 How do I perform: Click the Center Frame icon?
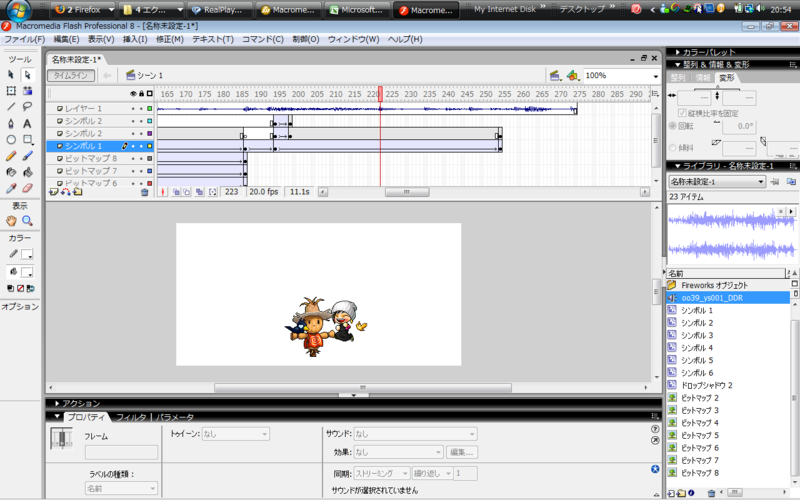(163, 192)
